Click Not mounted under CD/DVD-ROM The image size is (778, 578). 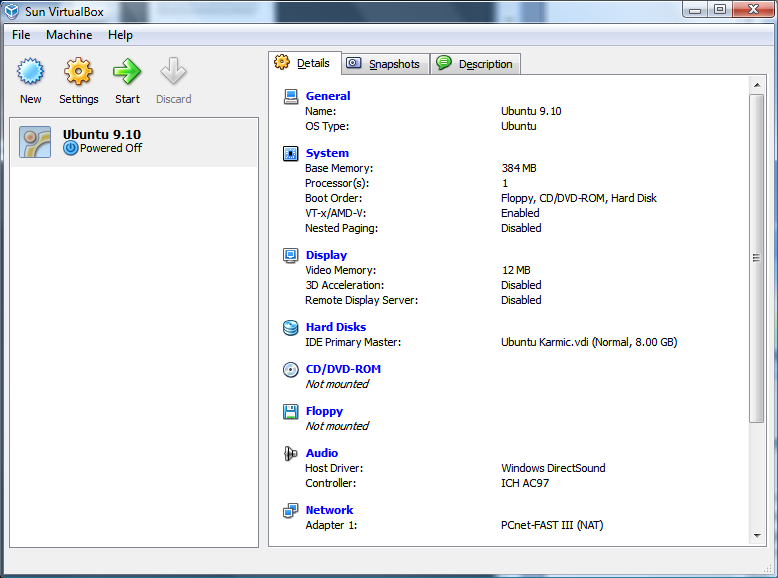(337, 385)
